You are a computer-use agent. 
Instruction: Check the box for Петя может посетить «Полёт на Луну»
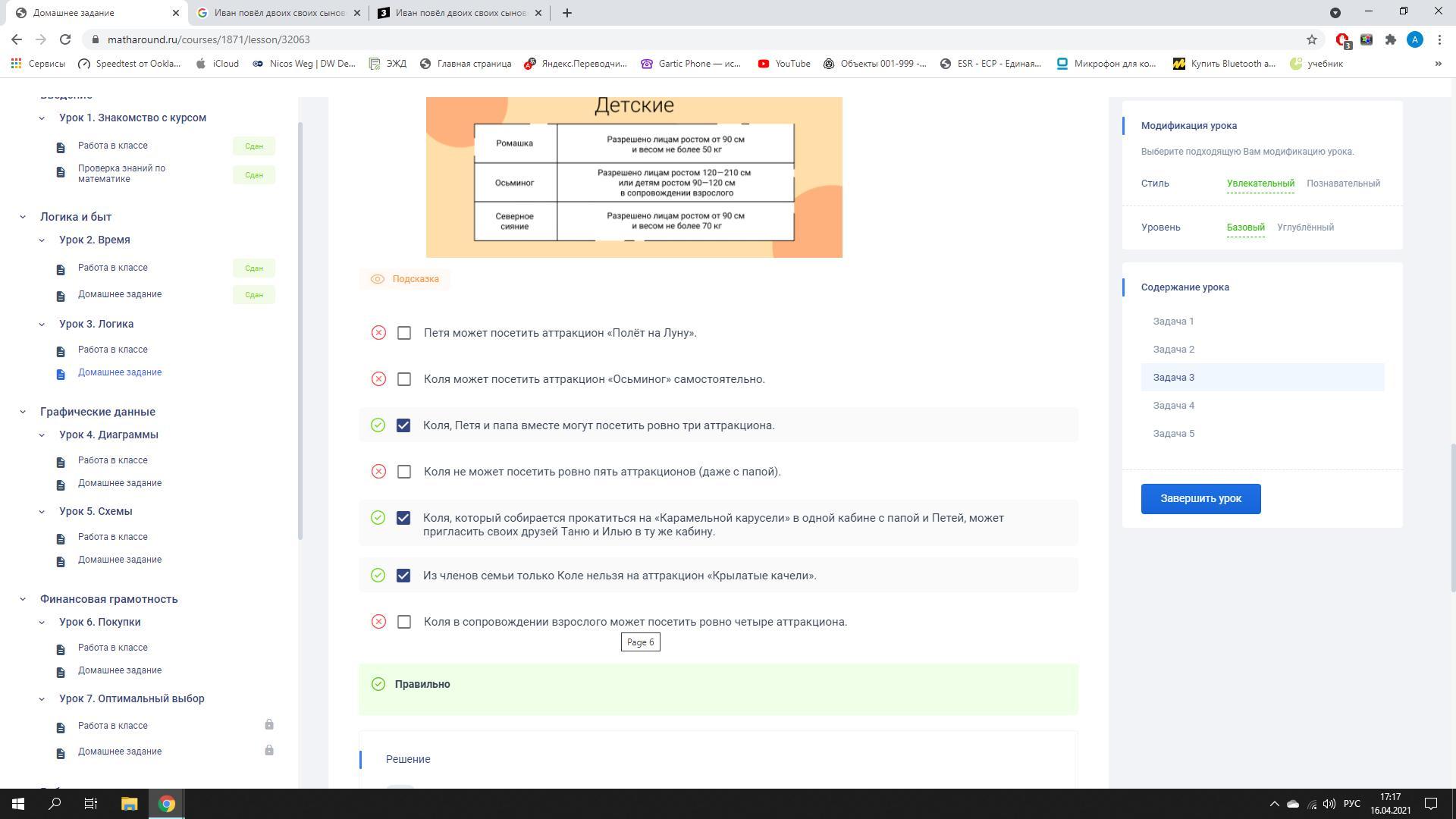tap(404, 333)
